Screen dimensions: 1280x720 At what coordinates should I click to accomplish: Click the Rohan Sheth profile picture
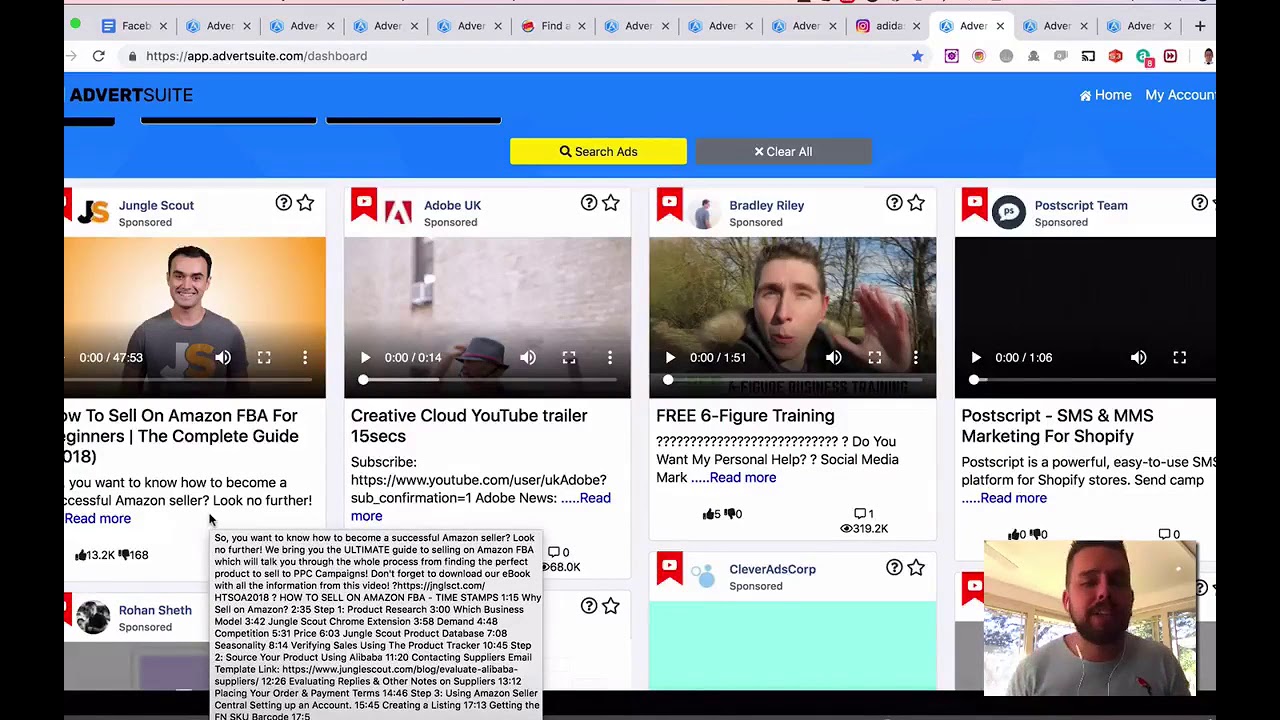[93, 618]
